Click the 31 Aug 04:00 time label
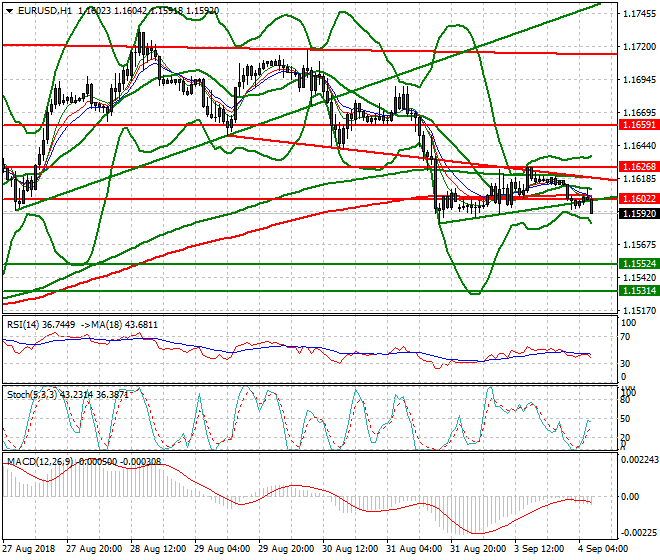The height and width of the screenshot is (560, 660). point(414,549)
